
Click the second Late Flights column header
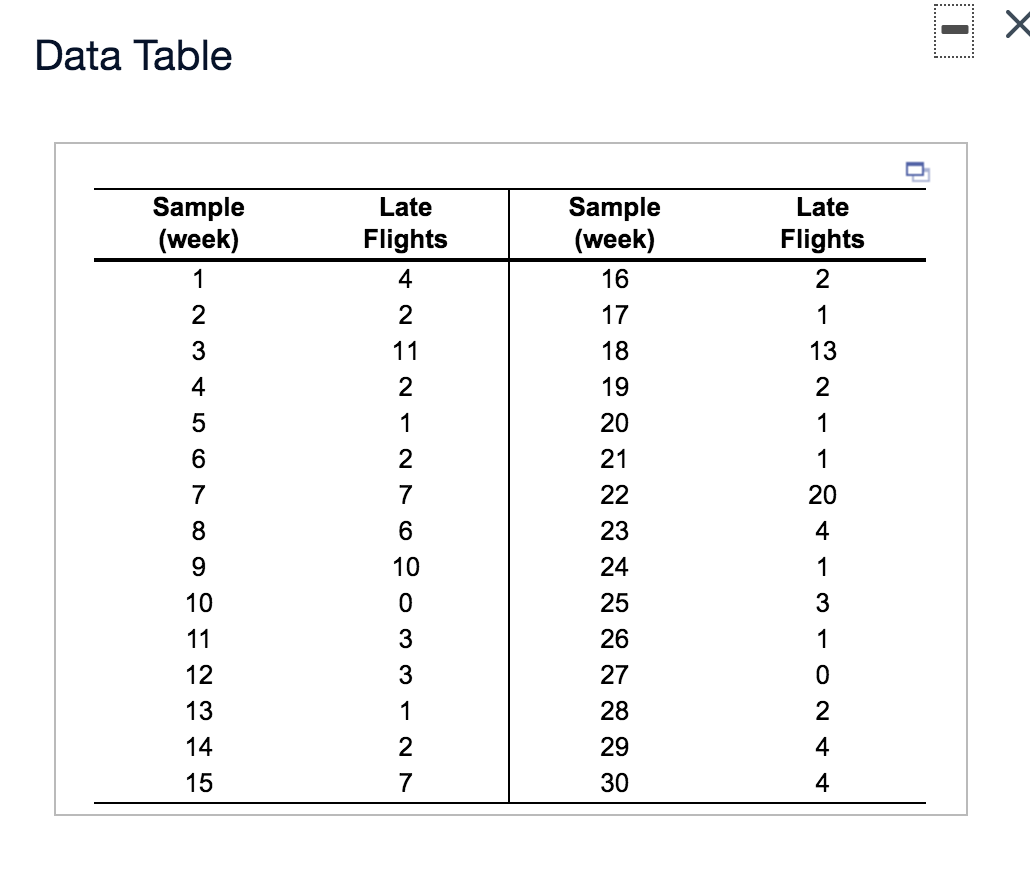coord(822,223)
